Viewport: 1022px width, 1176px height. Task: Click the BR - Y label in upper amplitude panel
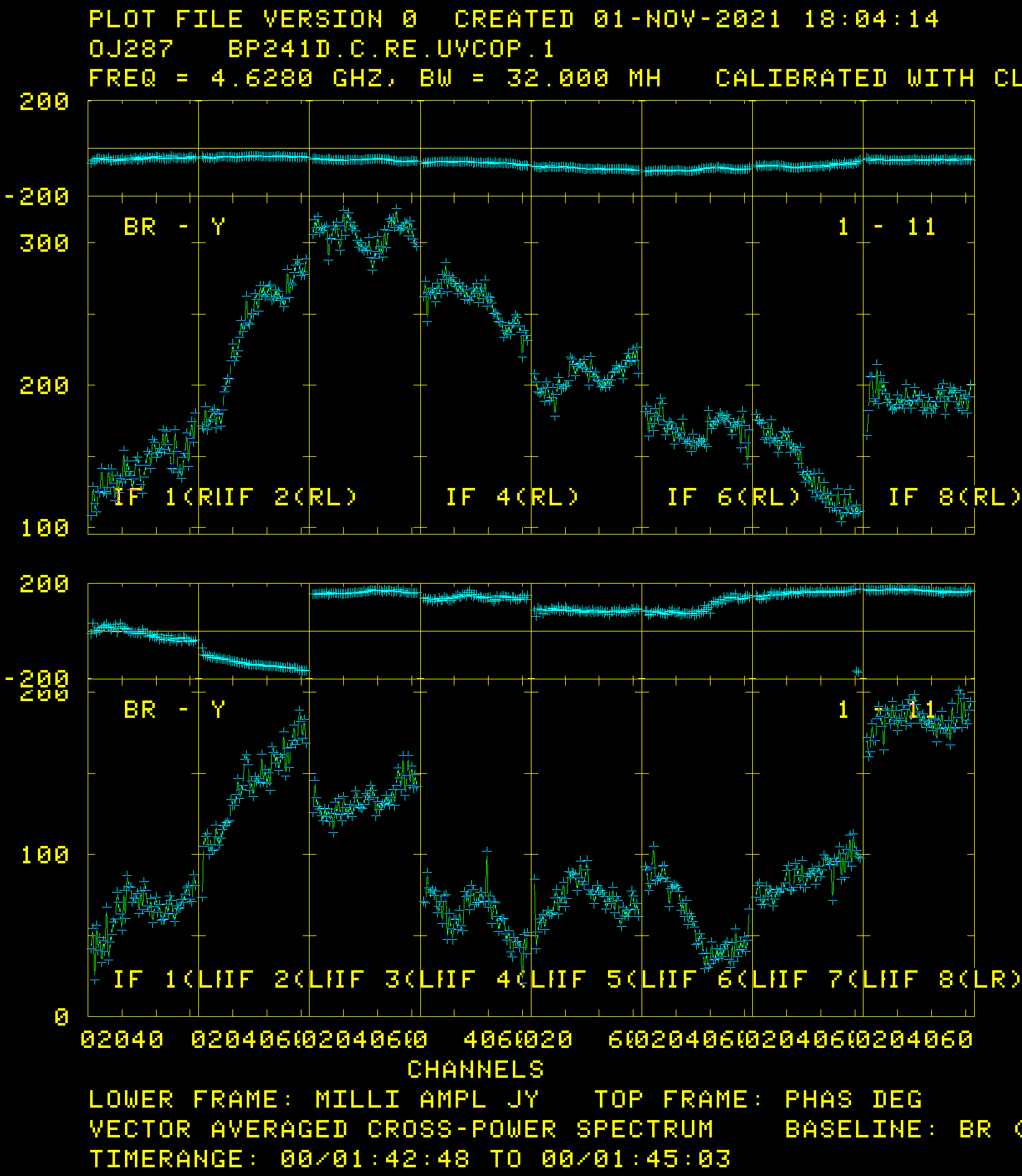click(x=174, y=227)
